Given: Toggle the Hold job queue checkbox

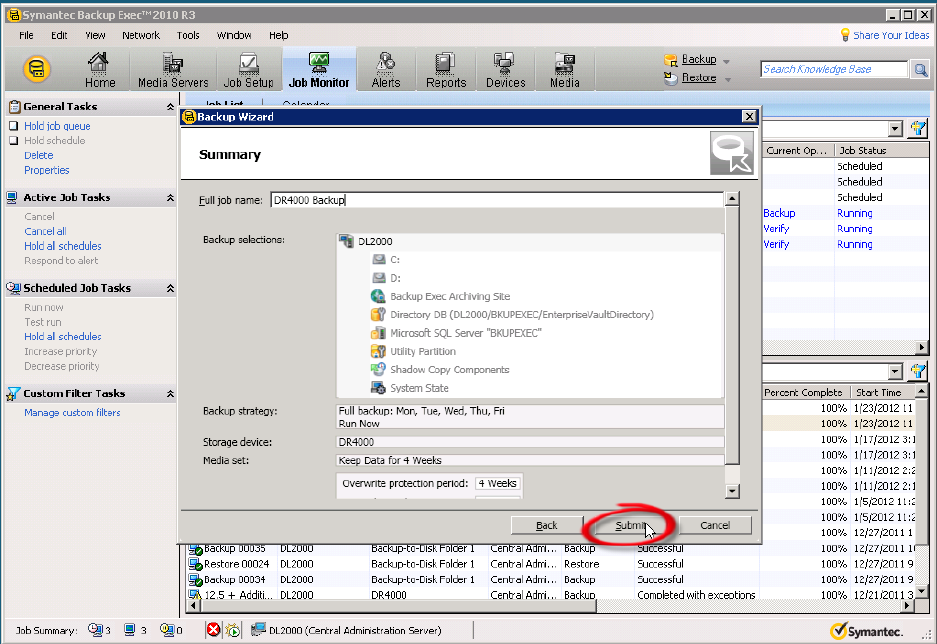Looking at the screenshot, I should pyautogui.click(x=14, y=125).
